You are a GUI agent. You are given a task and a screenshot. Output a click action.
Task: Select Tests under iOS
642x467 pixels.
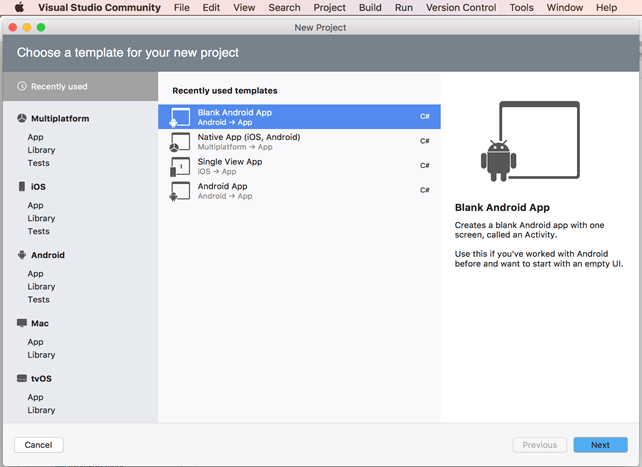[38, 231]
